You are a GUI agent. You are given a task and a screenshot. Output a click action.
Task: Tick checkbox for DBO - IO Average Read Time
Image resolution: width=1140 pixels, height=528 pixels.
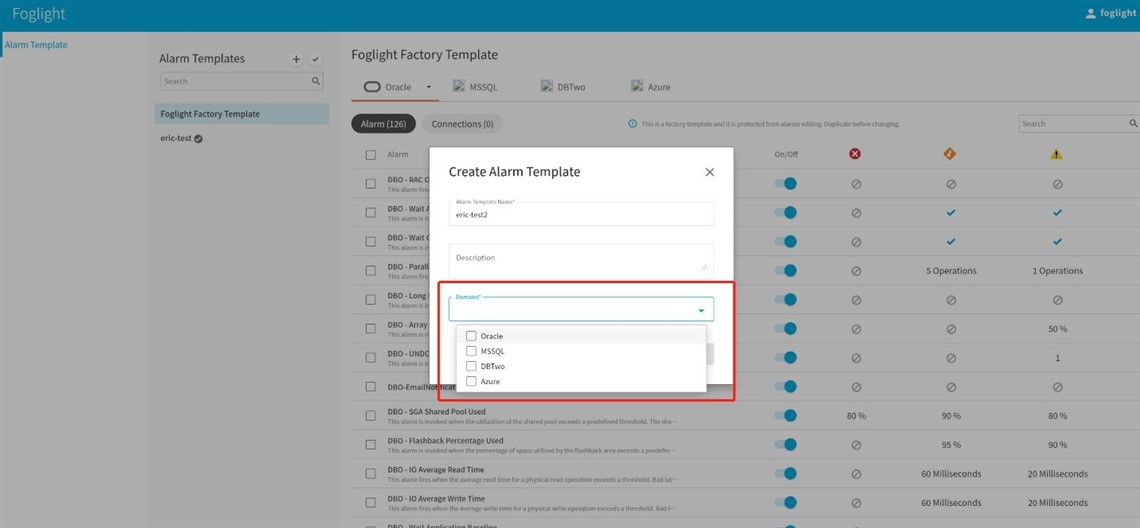tap(371, 474)
